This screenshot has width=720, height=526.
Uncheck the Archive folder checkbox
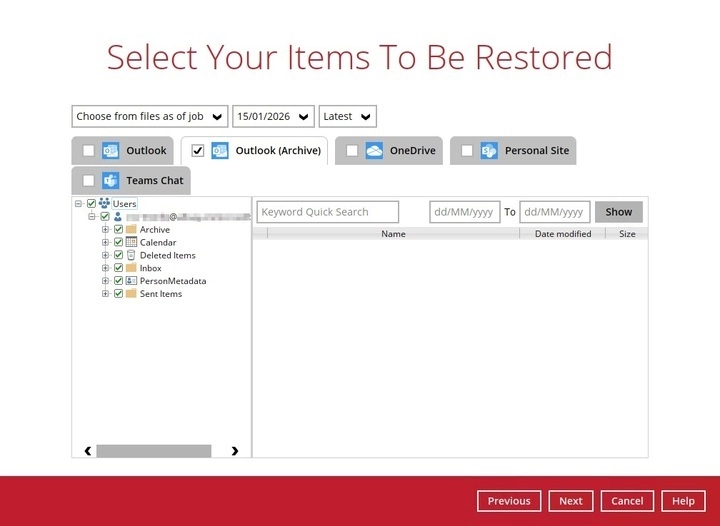pos(118,229)
